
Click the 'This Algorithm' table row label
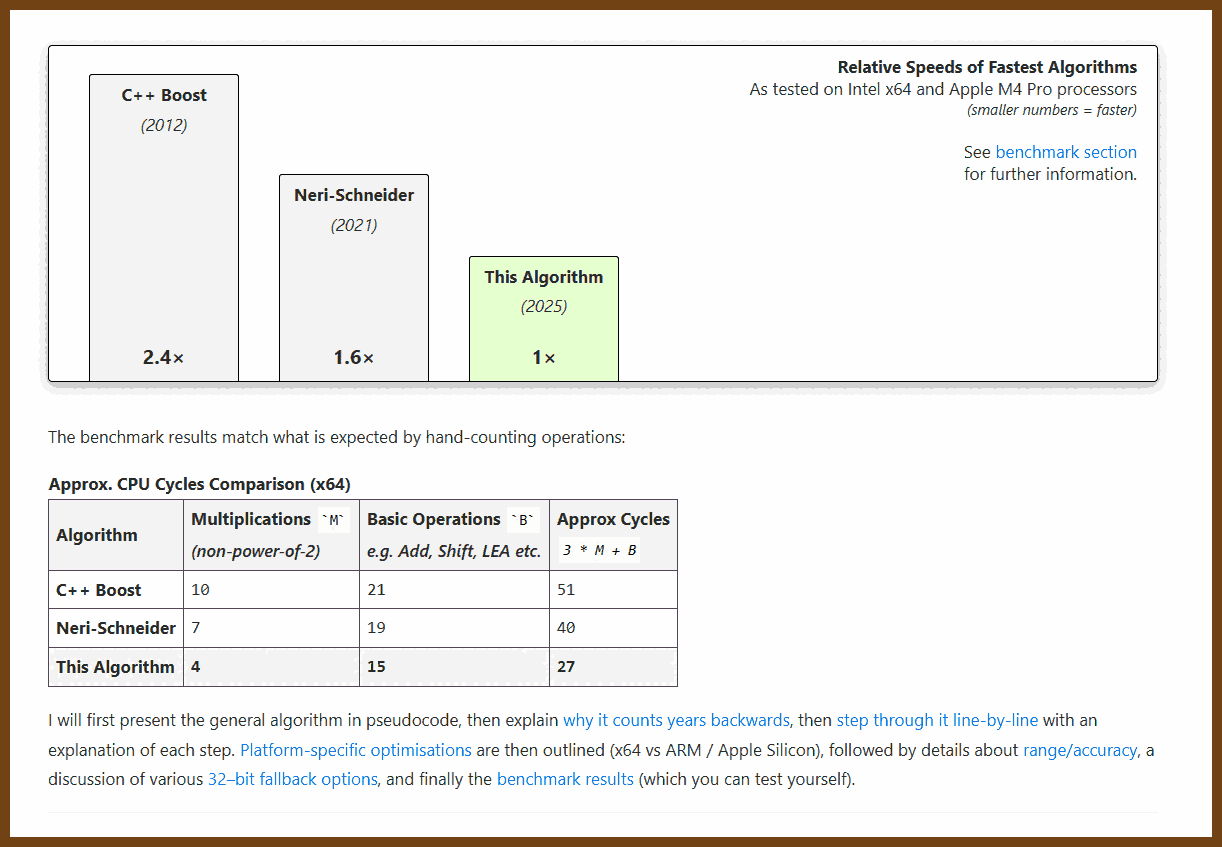coord(115,667)
